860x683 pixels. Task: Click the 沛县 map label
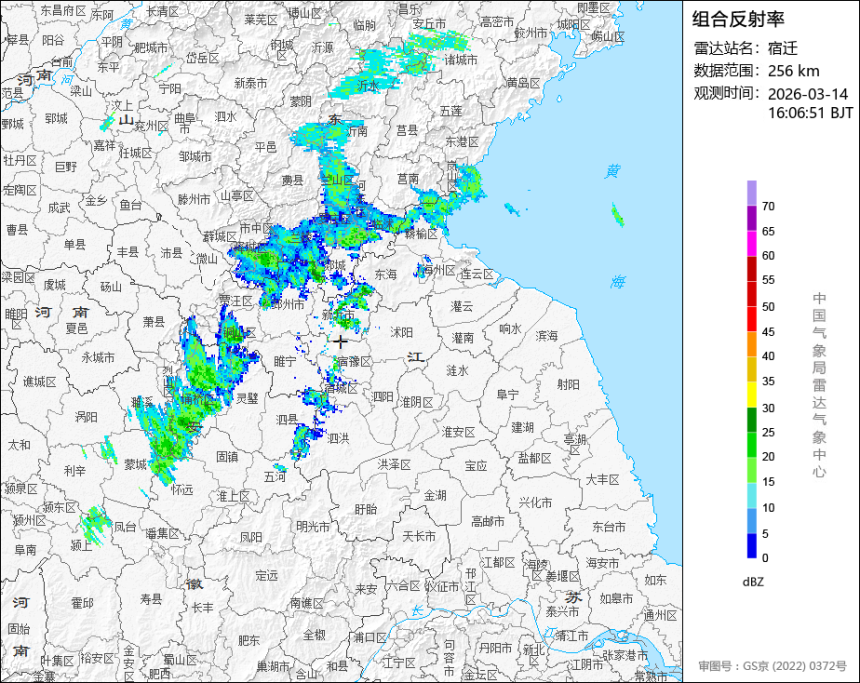pos(171,252)
